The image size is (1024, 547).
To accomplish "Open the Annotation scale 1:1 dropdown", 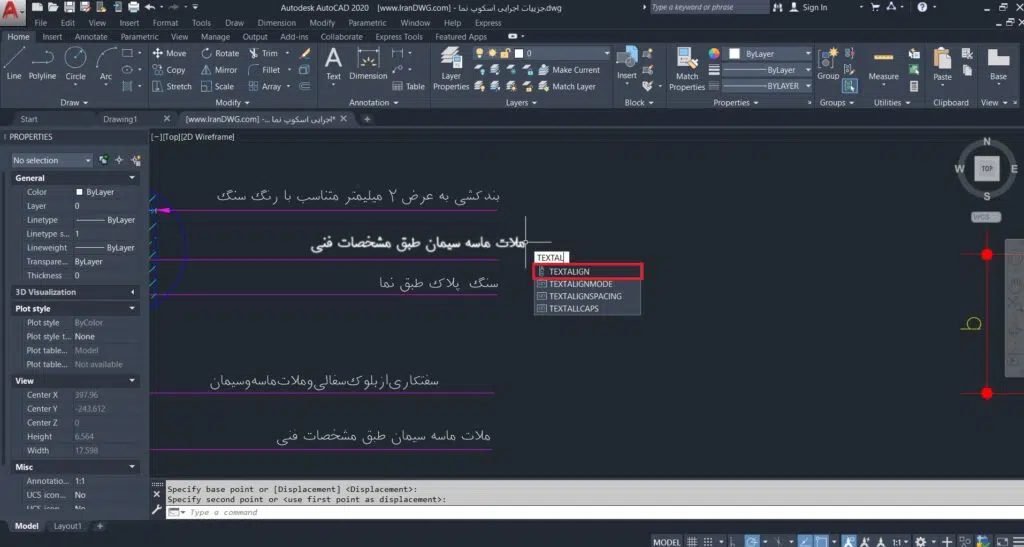I will click(900, 542).
